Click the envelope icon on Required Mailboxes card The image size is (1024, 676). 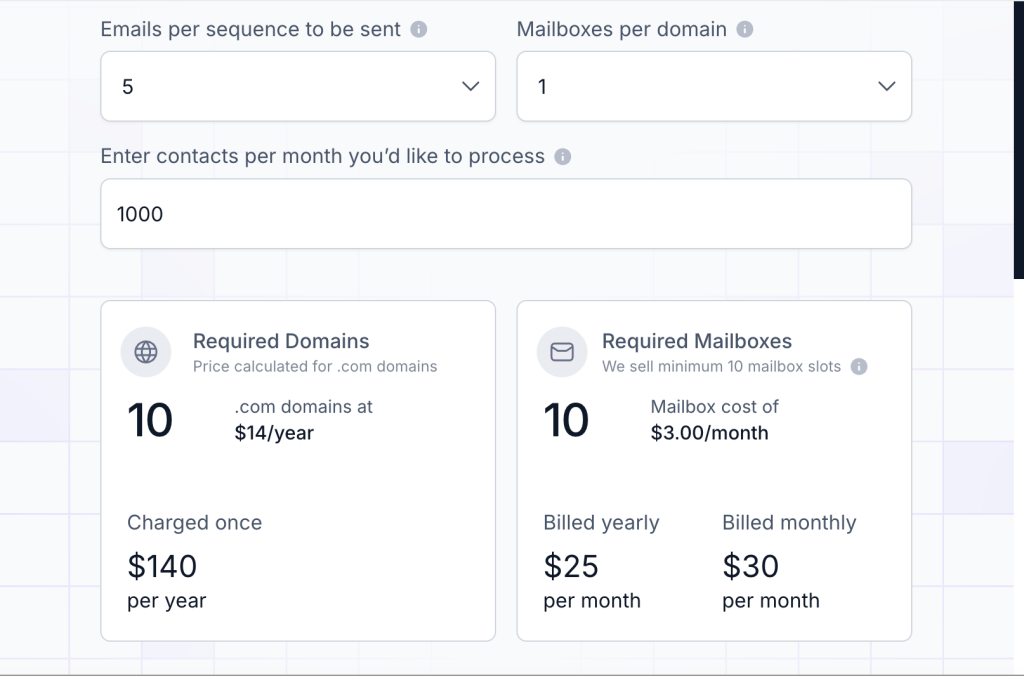[x=561, y=352]
